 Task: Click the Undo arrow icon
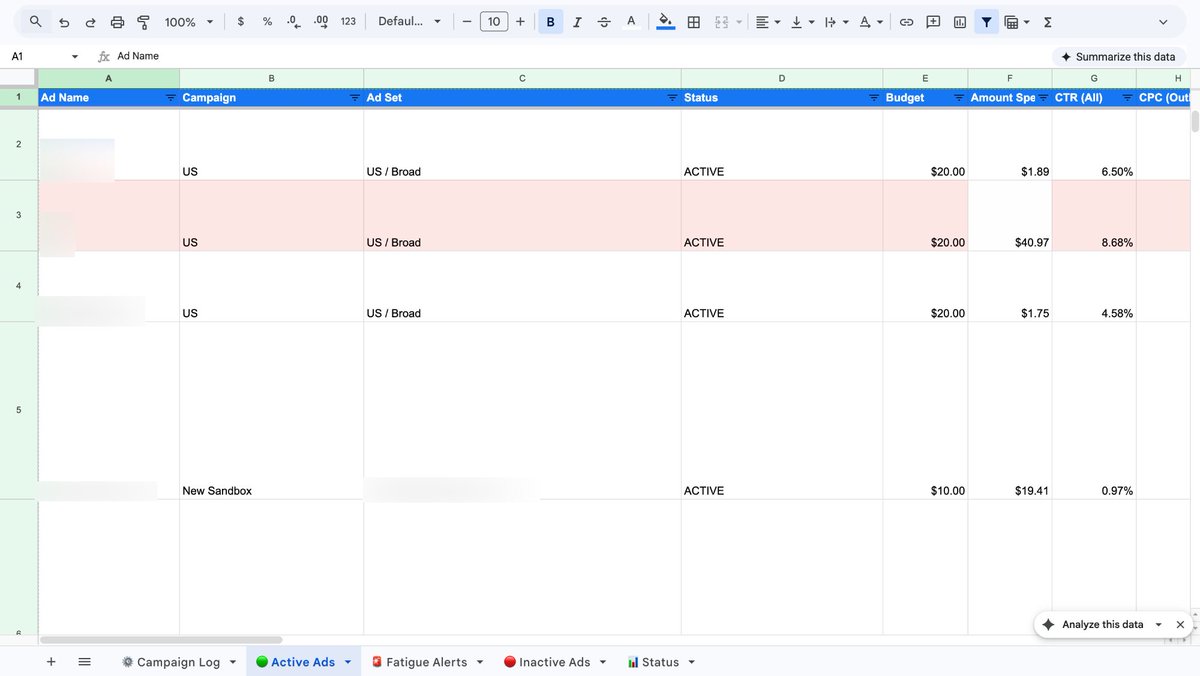[x=64, y=21]
